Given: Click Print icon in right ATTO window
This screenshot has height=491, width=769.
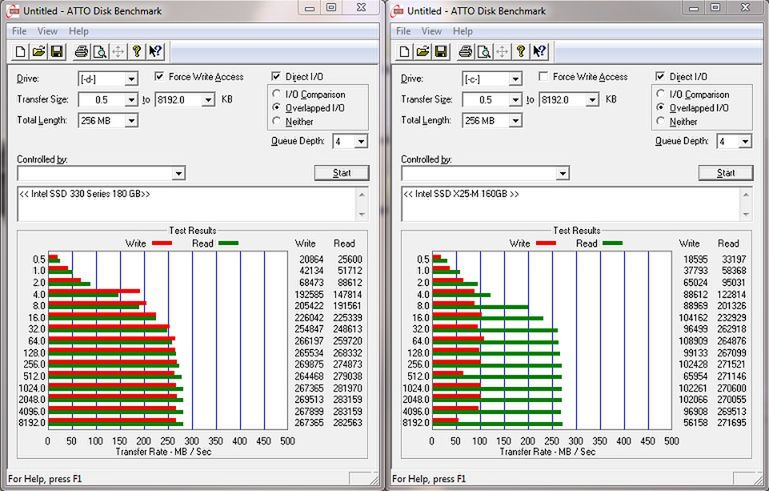Looking at the screenshot, I should [x=465, y=52].
